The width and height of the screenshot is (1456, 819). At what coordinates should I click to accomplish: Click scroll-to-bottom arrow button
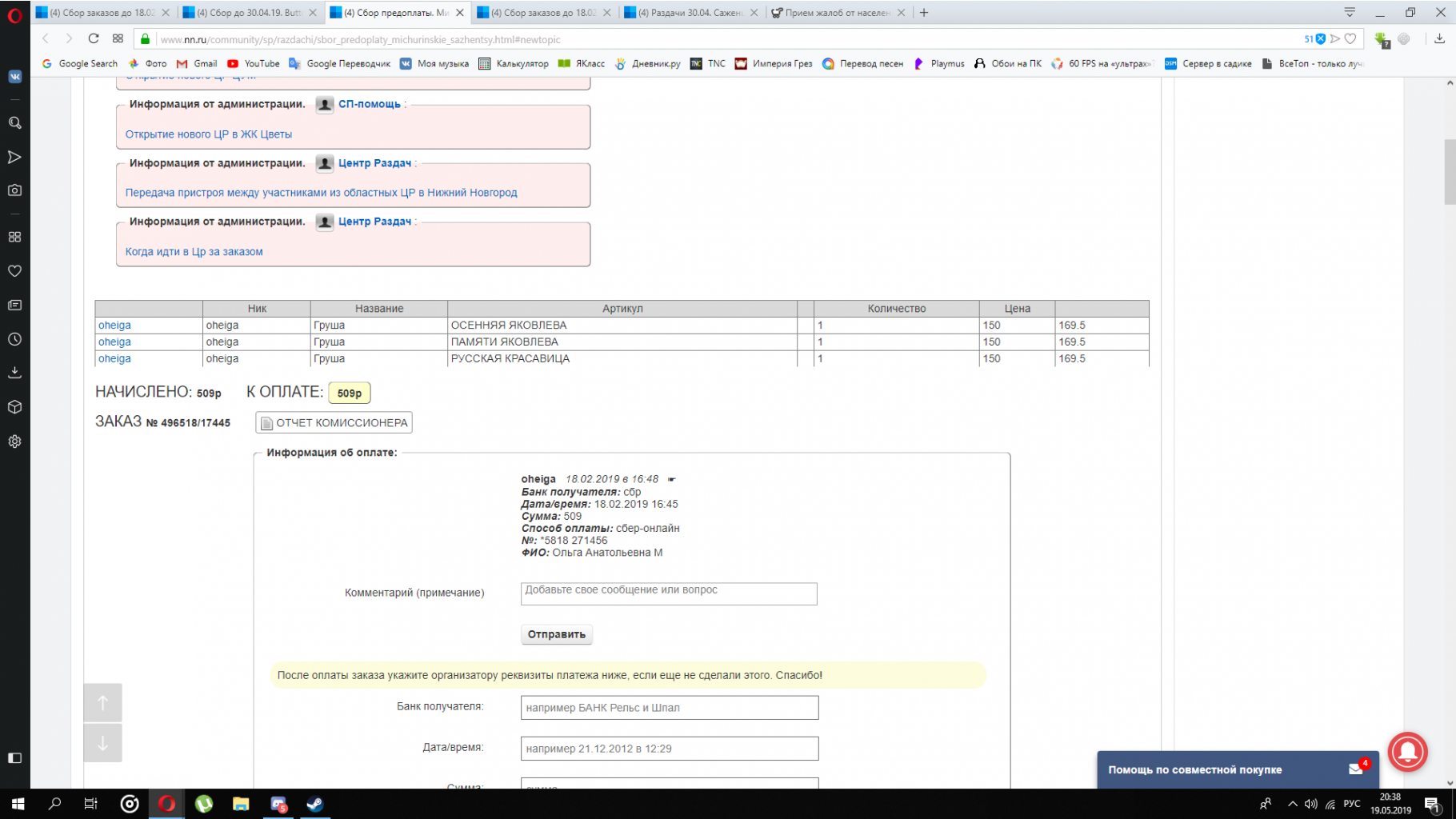(x=102, y=743)
